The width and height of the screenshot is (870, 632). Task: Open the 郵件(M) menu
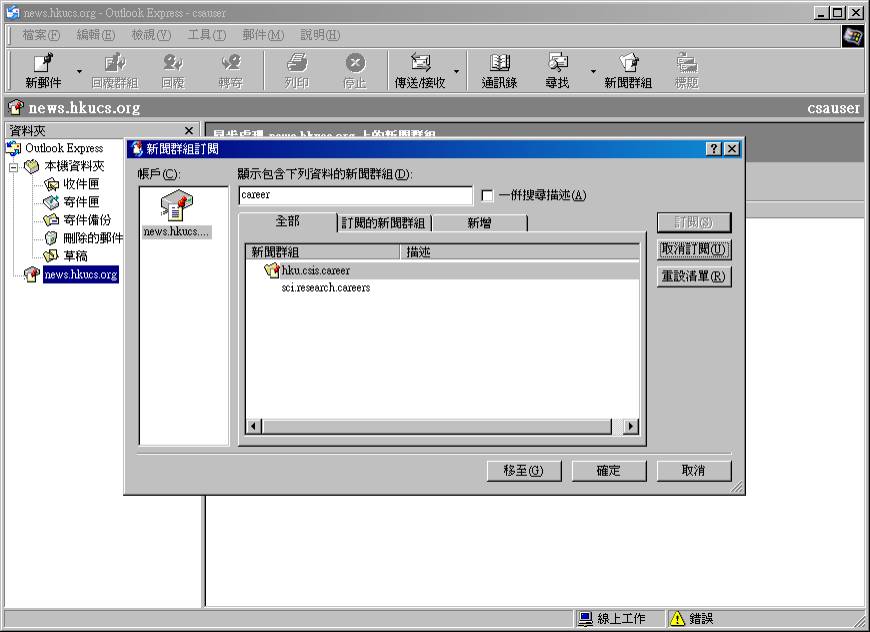(263, 35)
